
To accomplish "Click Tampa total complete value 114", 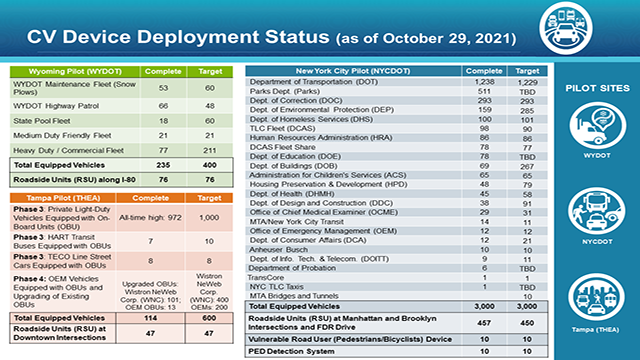I will pos(150,318).
